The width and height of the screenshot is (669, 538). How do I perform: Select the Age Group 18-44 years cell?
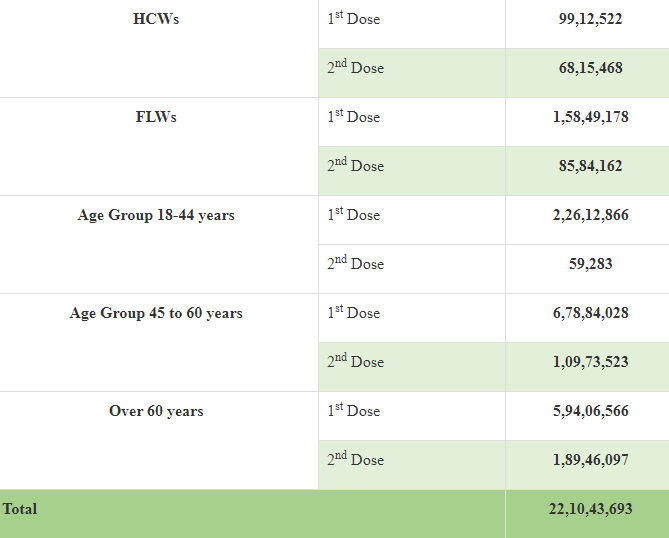156,215
